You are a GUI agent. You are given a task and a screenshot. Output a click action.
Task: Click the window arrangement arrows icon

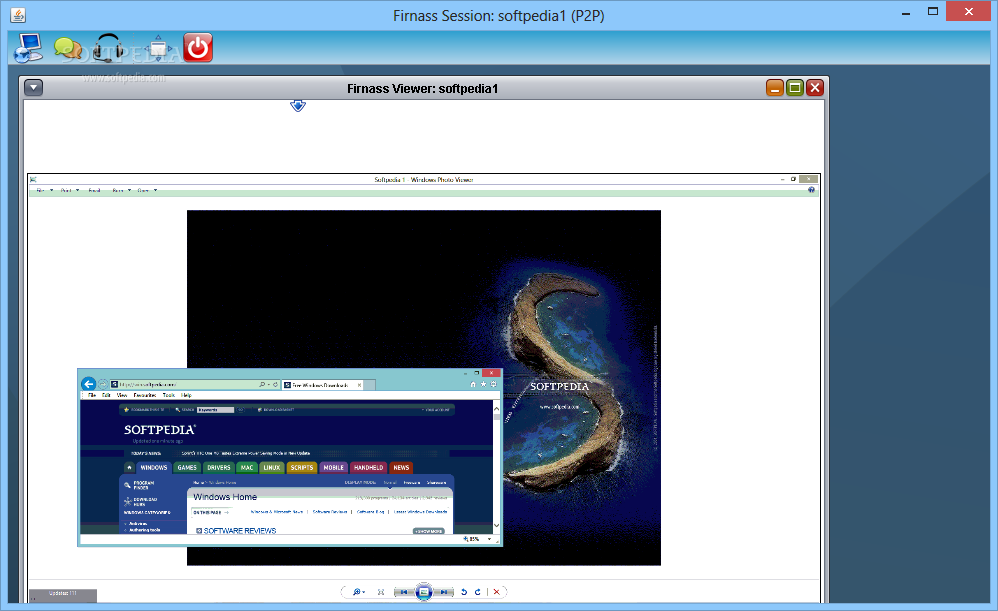(x=158, y=48)
